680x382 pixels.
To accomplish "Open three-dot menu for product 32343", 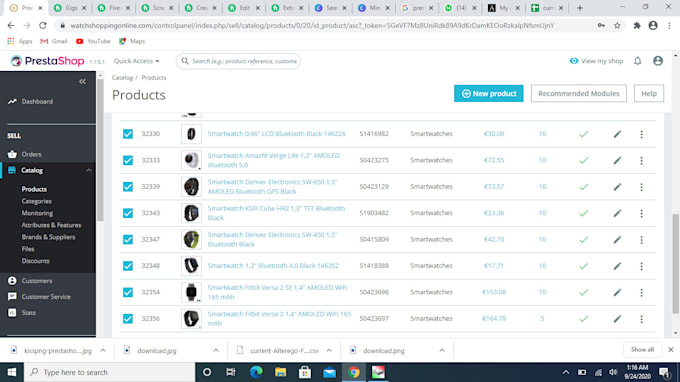I will pos(641,213).
